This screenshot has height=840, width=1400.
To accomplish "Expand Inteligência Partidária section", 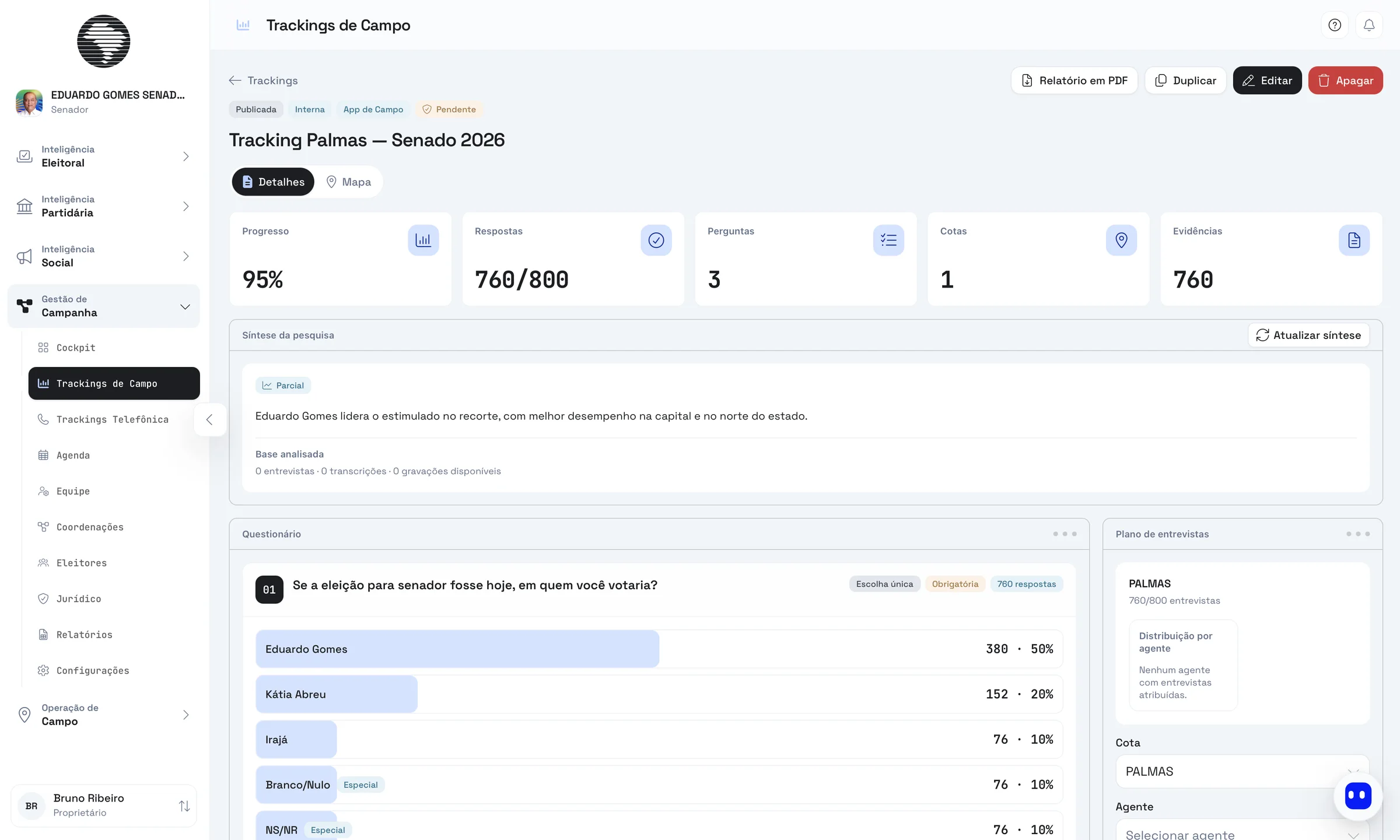I will coord(104,206).
